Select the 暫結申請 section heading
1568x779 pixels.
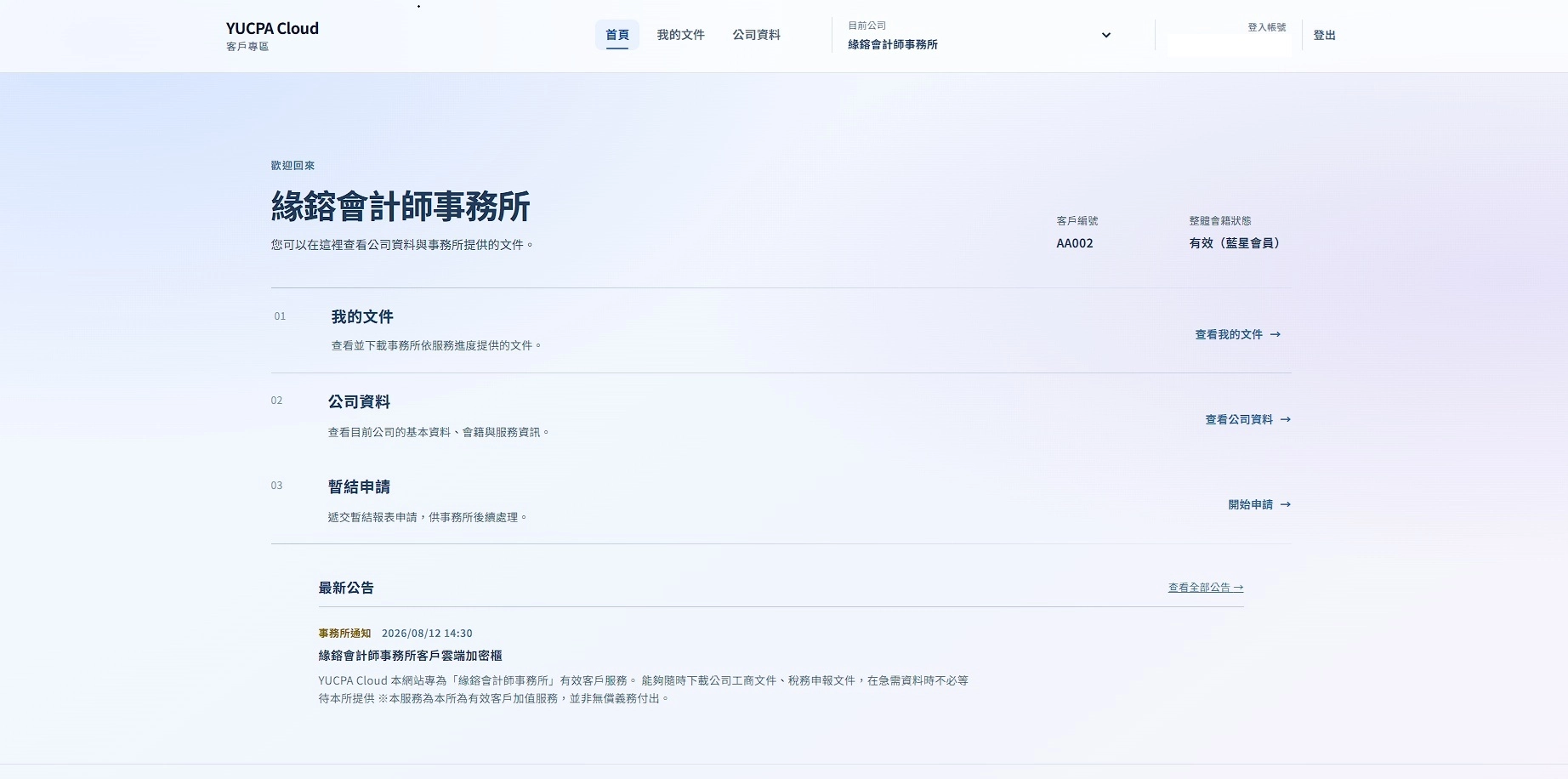(x=359, y=487)
